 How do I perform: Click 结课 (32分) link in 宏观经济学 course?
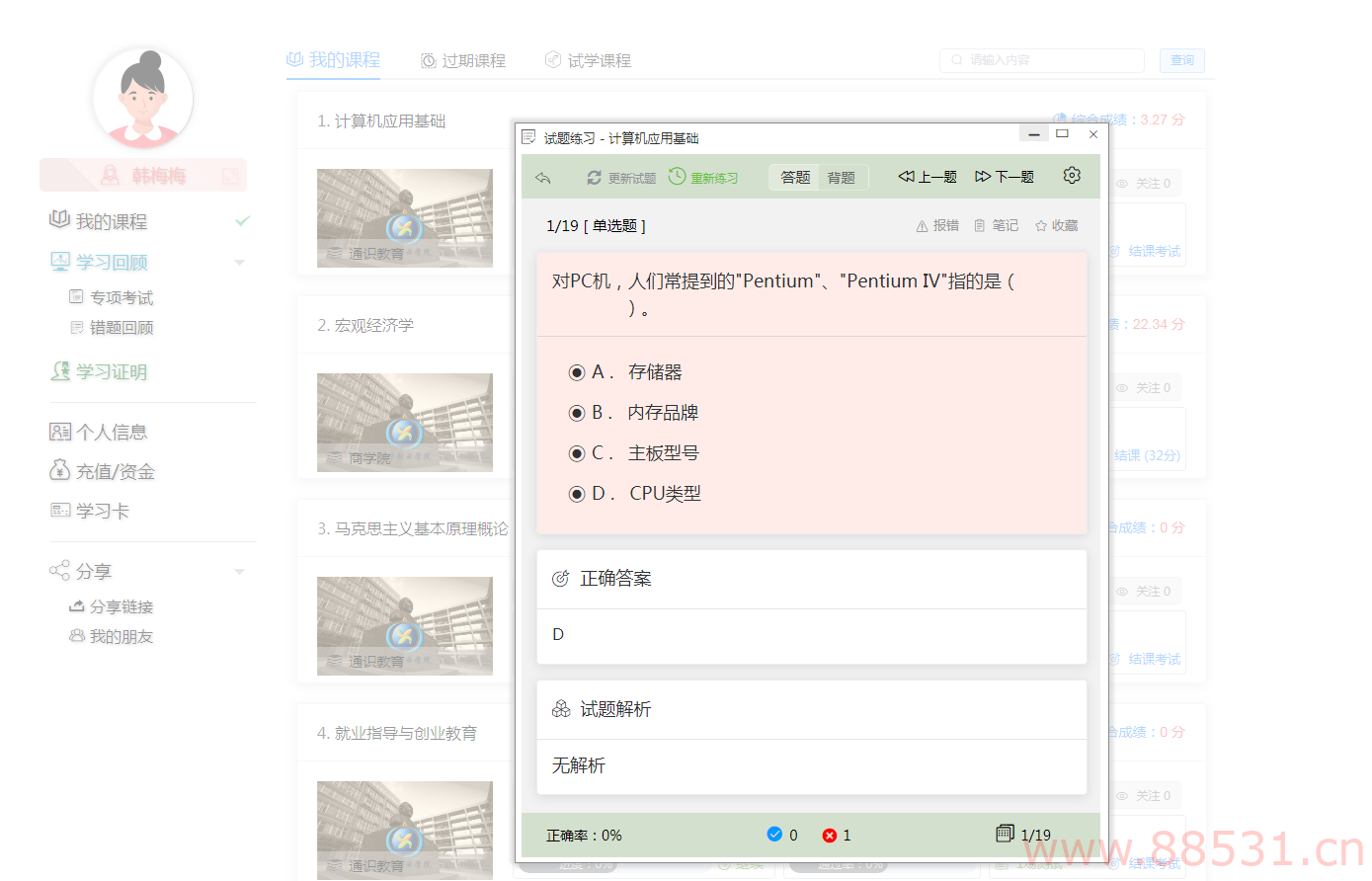[x=1147, y=455]
